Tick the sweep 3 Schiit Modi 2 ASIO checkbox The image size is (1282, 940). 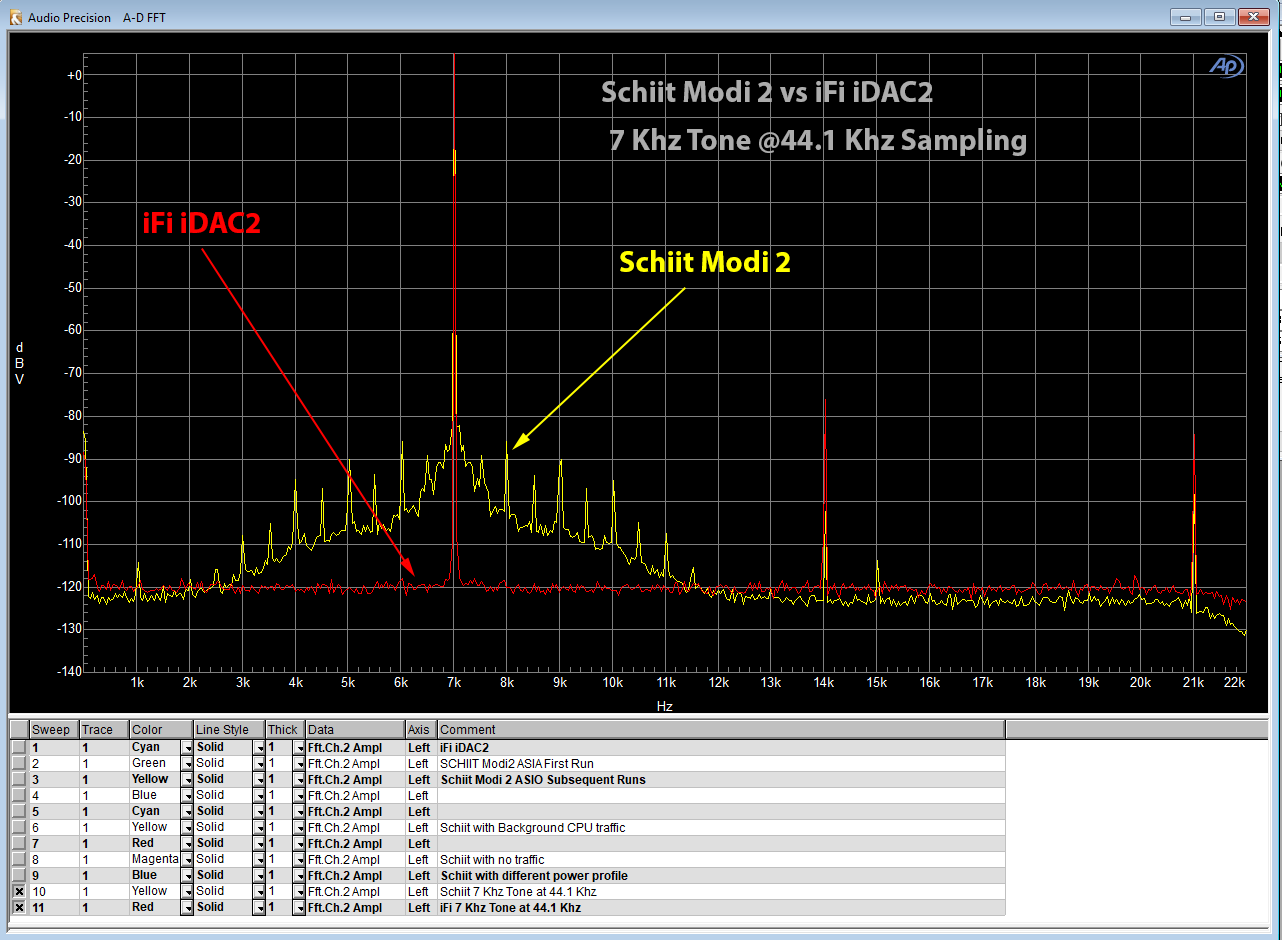(x=19, y=779)
